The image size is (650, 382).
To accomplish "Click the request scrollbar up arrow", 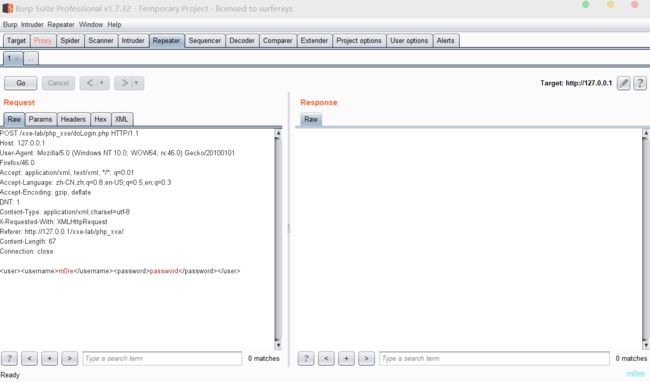I will click(x=278, y=133).
